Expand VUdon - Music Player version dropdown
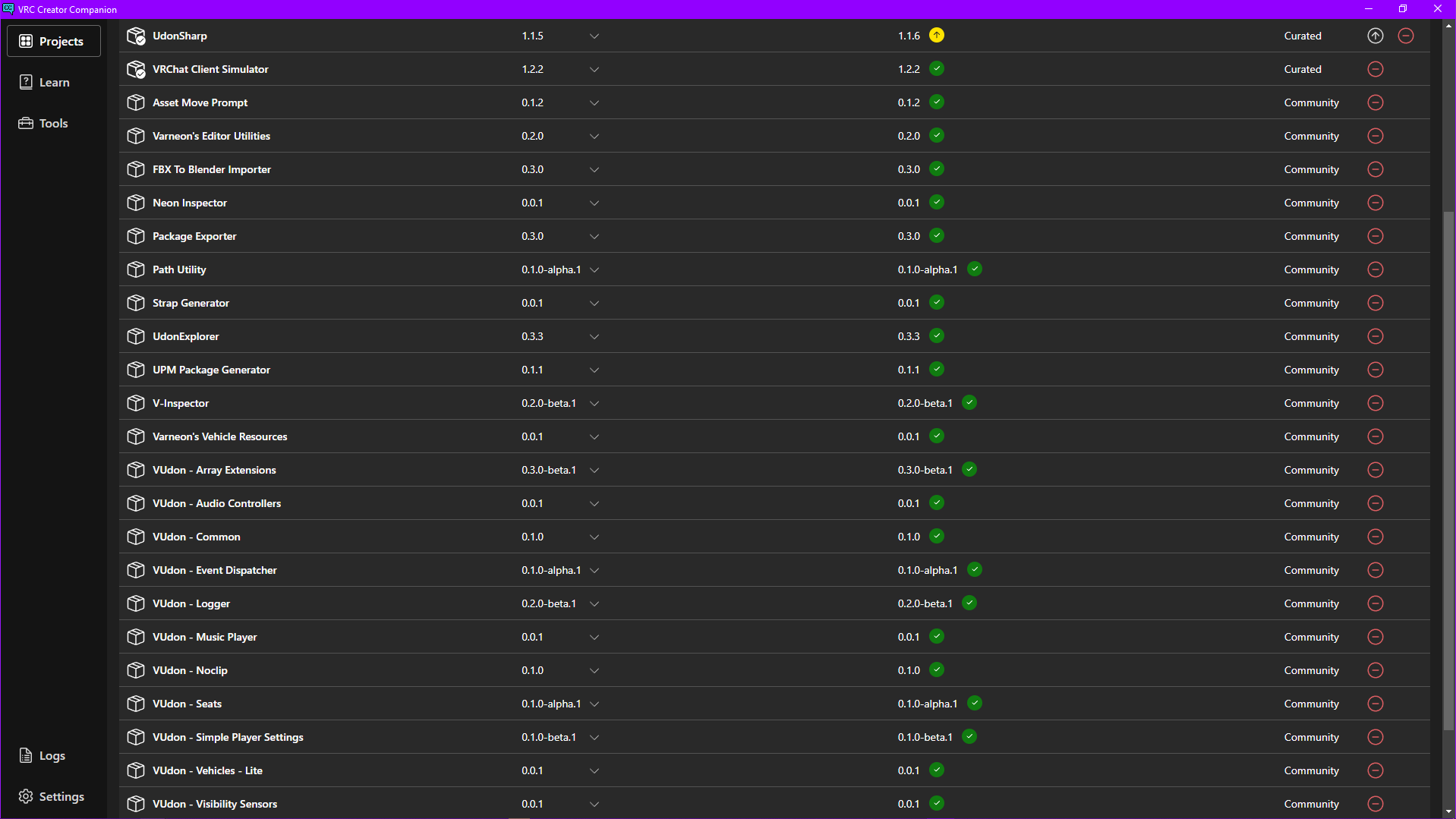 pos(594,637)
